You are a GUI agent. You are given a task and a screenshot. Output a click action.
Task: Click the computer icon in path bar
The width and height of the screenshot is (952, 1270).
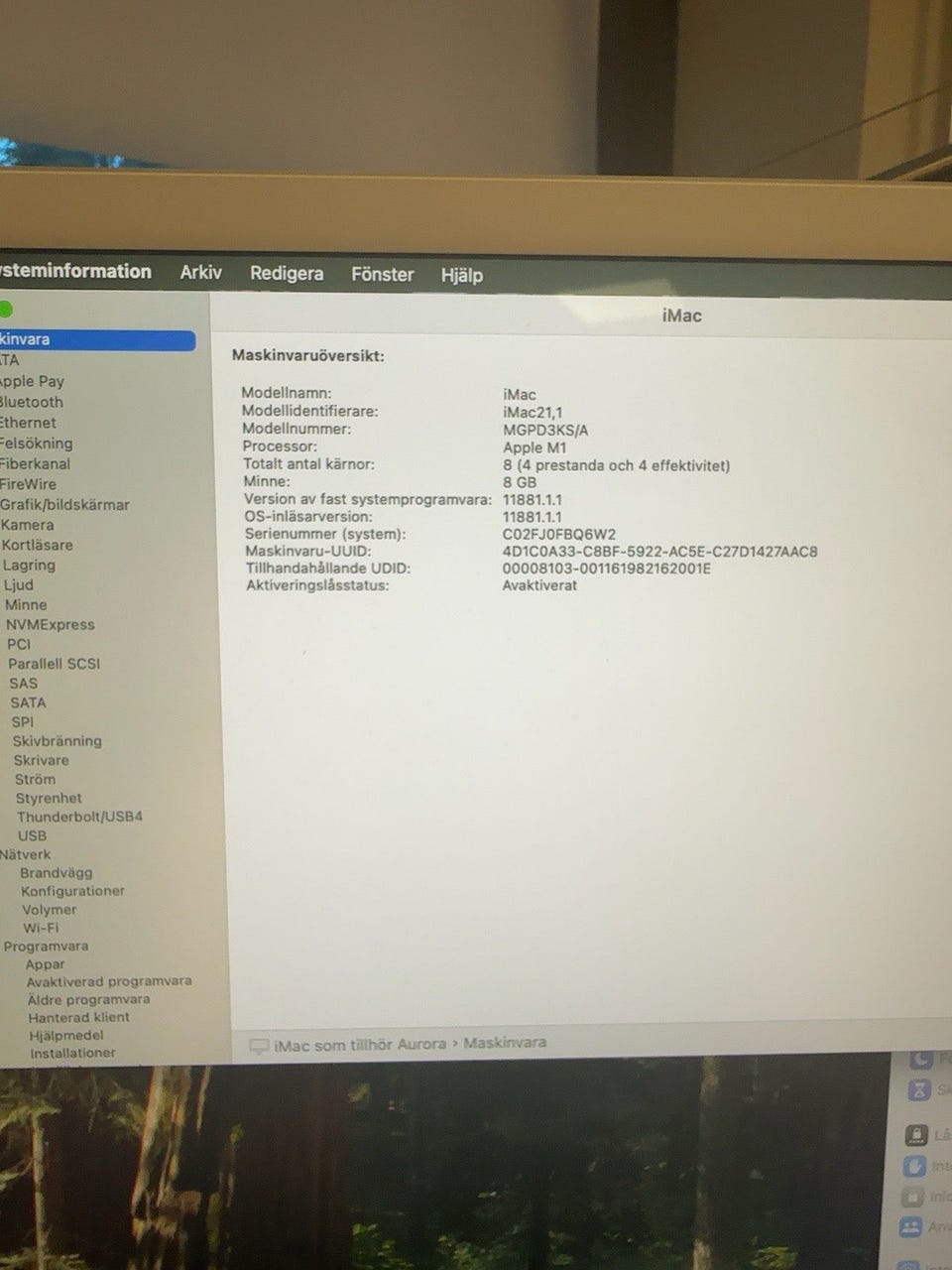[259, 1045]
